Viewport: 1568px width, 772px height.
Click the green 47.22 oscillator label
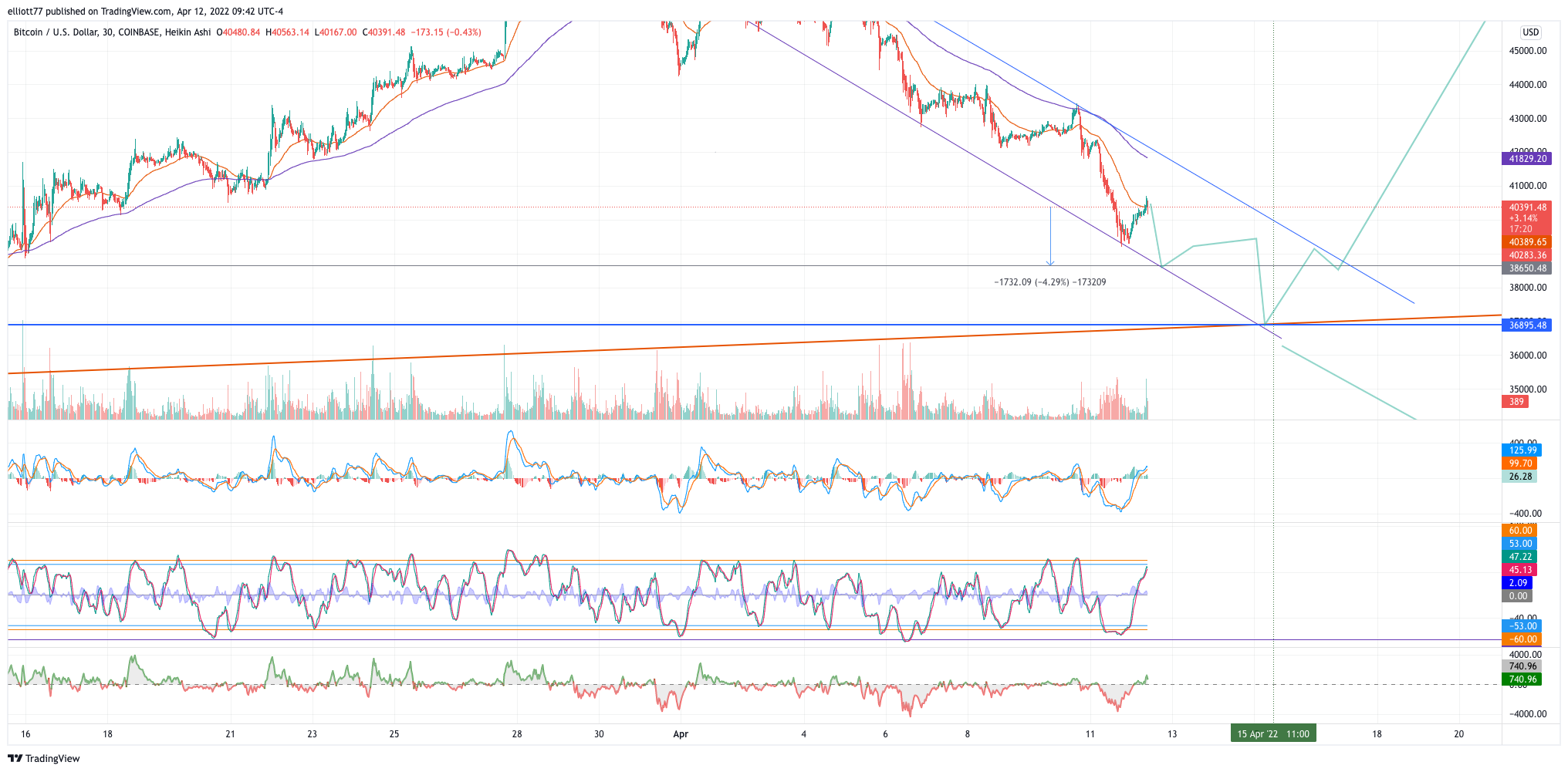pos(1519,557)
